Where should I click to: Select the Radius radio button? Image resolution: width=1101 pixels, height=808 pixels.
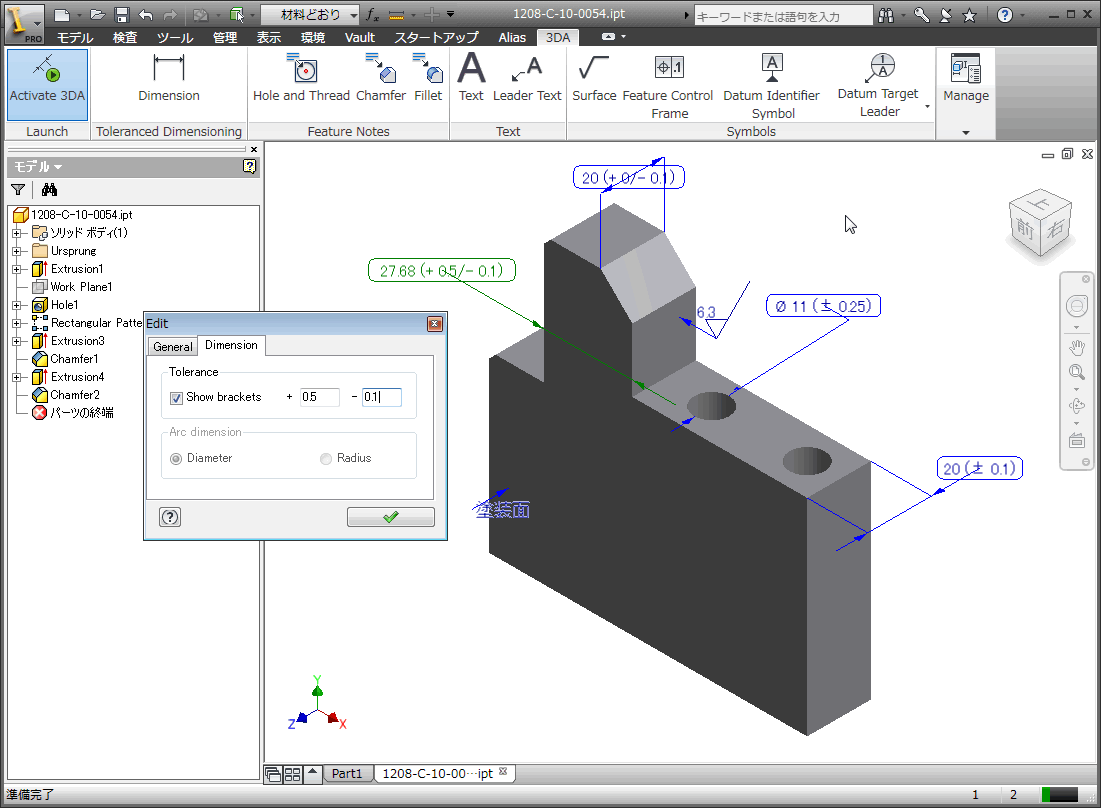[326, 458]
